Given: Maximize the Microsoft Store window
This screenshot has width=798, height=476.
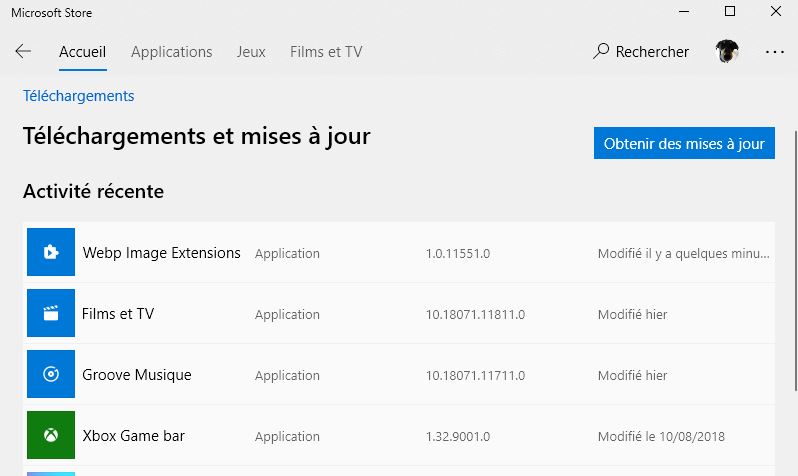Looking at the screenshot, I should (730, 11).
